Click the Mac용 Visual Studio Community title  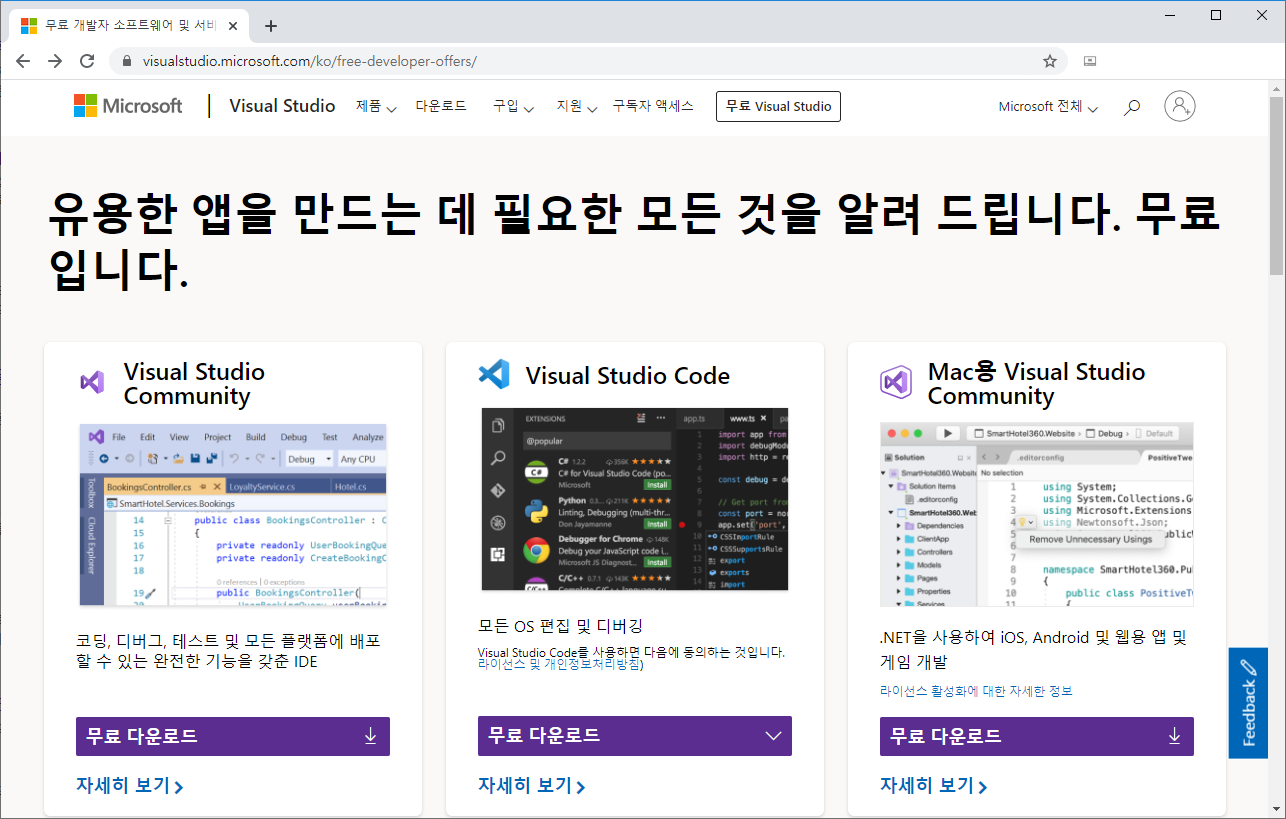pos(1037,384)
